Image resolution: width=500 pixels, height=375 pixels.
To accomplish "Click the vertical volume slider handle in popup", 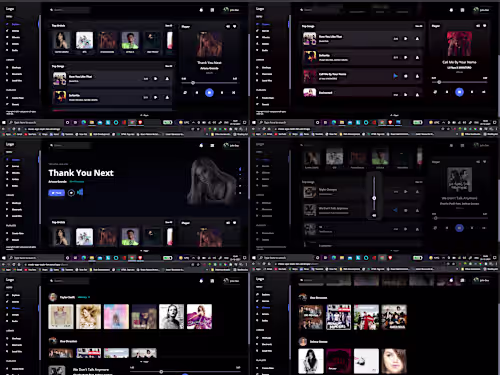I will [x=374, y=198].
